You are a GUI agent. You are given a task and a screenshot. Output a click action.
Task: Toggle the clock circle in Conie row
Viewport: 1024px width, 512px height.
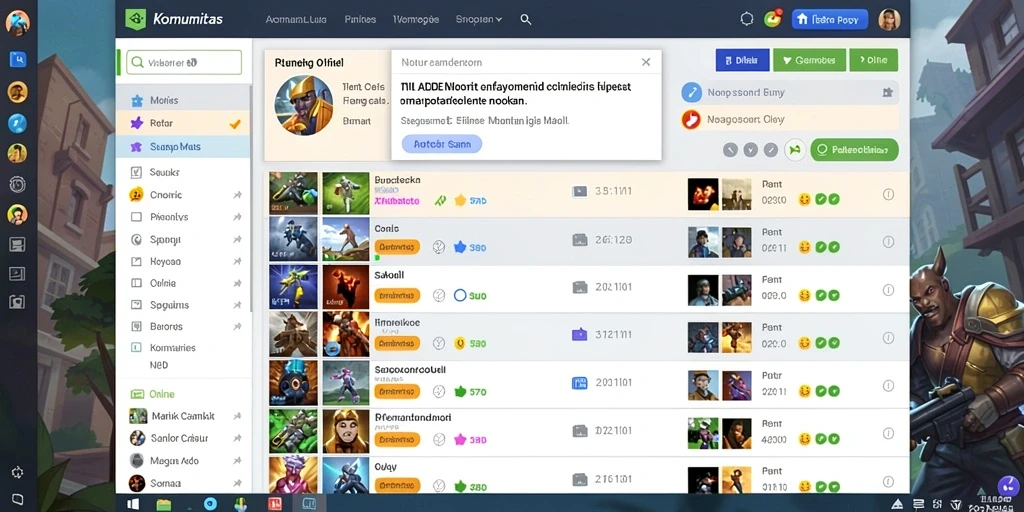[439, 247]
